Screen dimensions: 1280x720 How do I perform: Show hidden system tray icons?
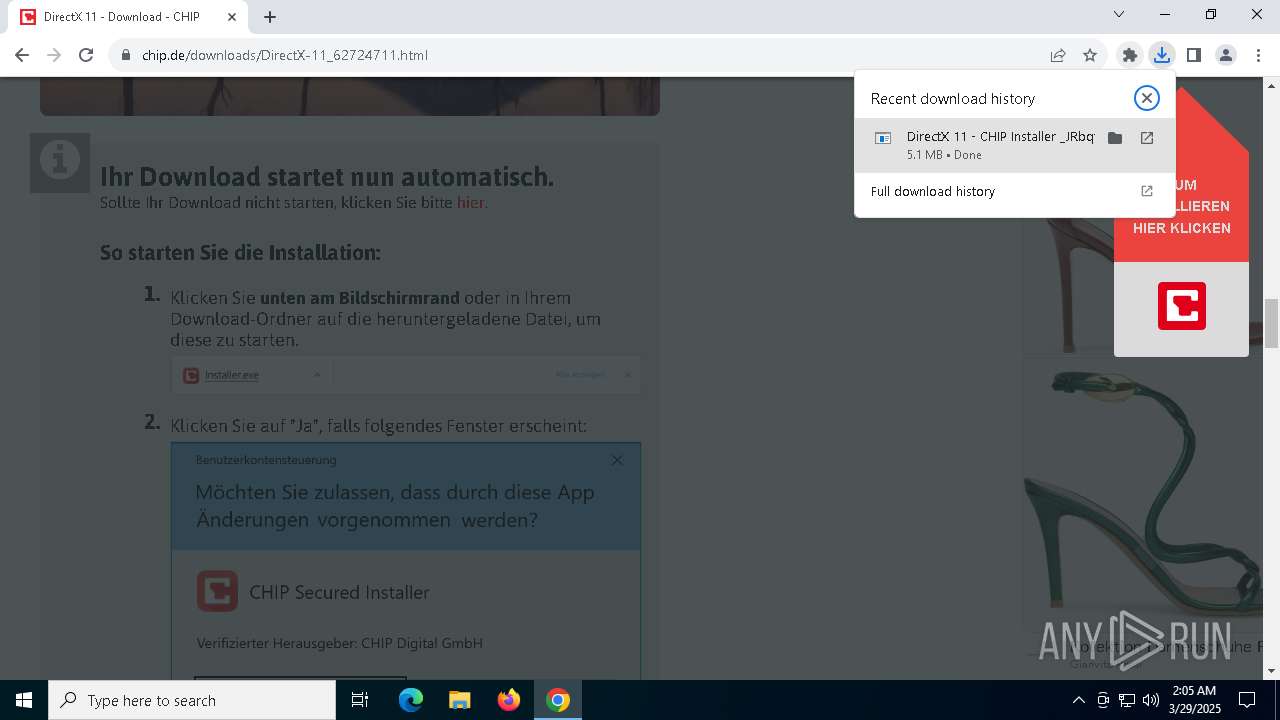[1078, 700]
